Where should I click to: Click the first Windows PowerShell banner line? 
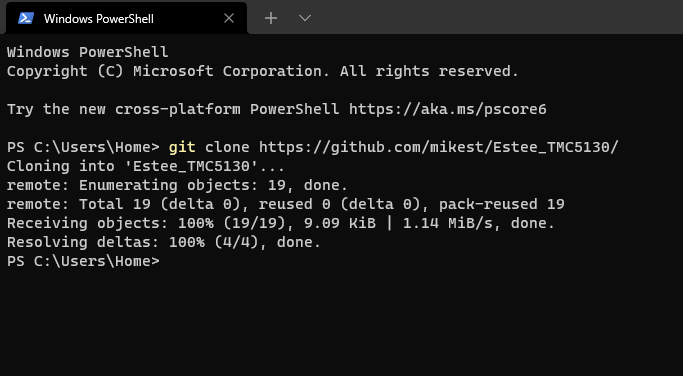coord(88,52)
